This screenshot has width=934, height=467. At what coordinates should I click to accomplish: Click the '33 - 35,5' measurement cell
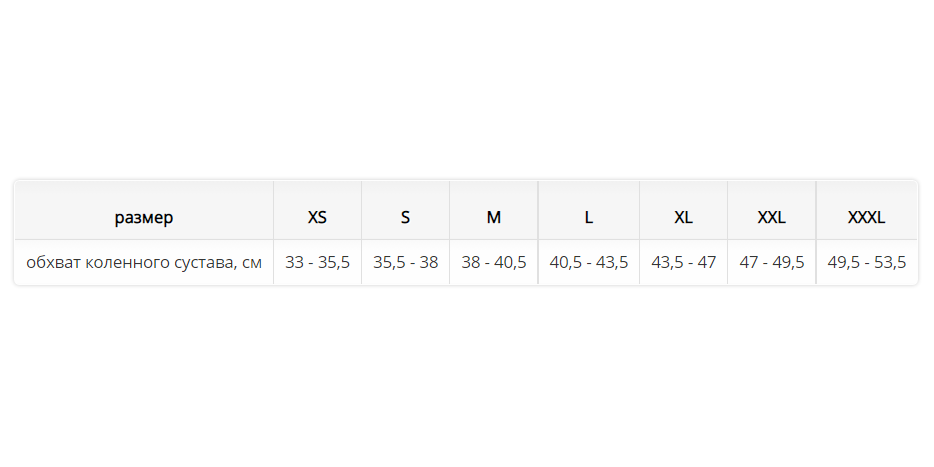(x=317, y=263)
